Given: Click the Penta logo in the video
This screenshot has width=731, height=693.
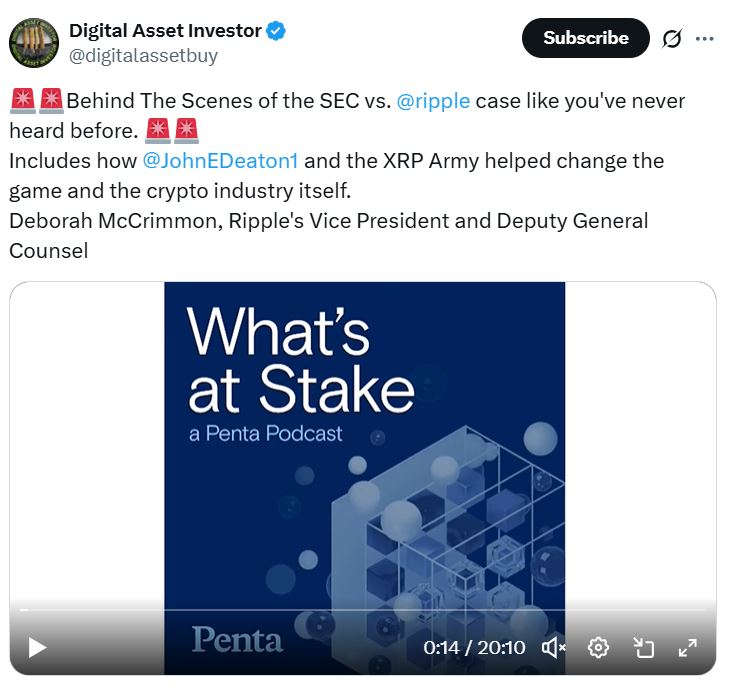Looking at the screenshot, I should (237, 639).
